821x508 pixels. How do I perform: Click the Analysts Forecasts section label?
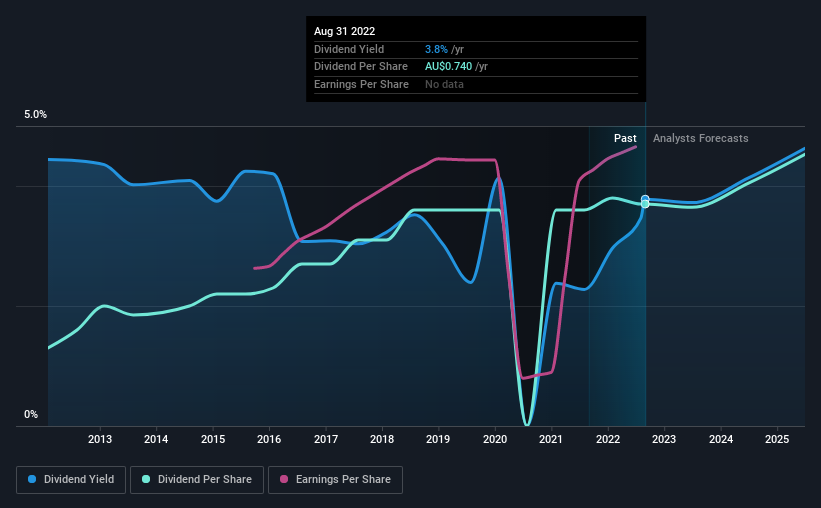[701, 138]
